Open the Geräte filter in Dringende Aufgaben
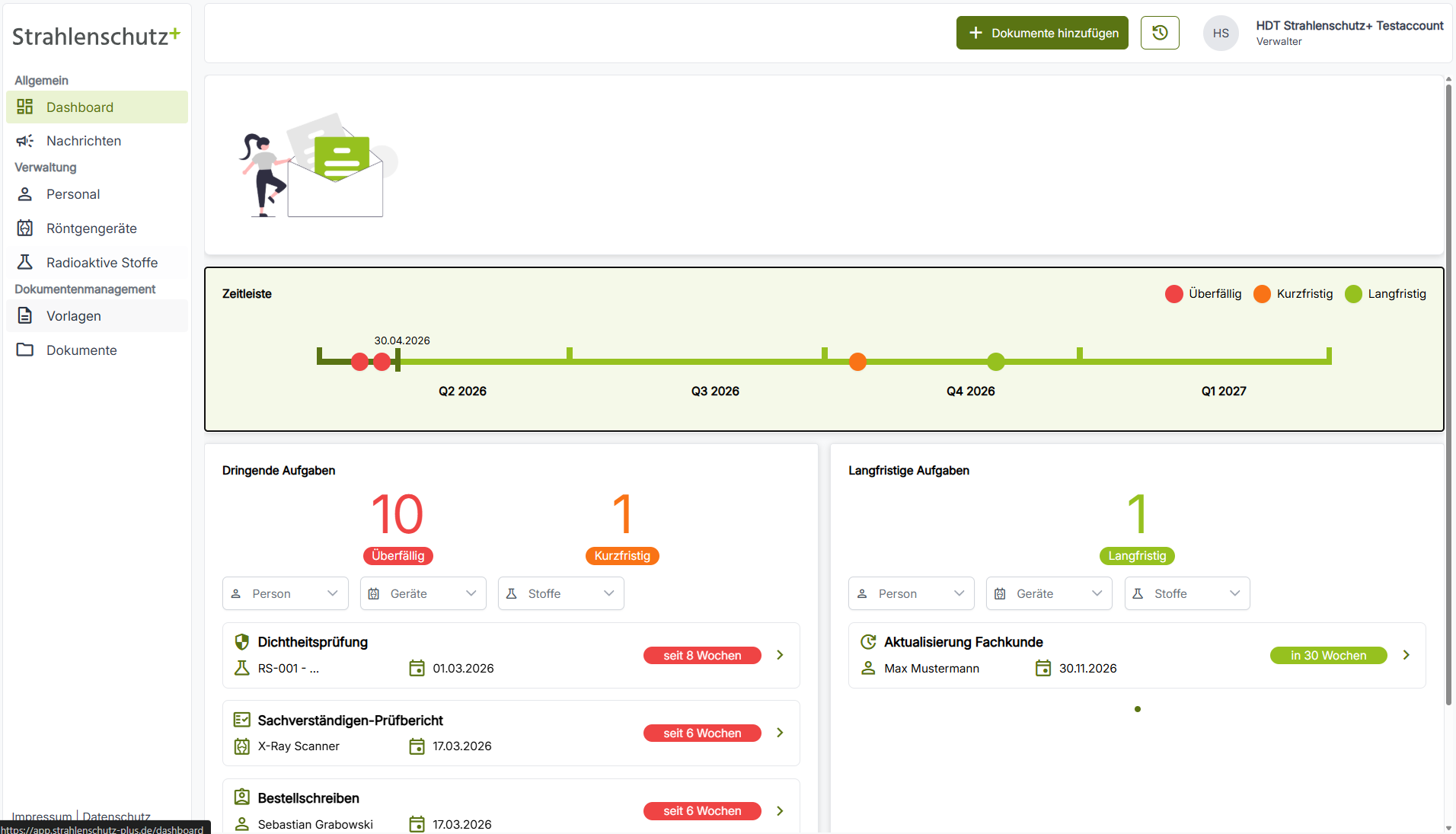 tap(423, 593)
